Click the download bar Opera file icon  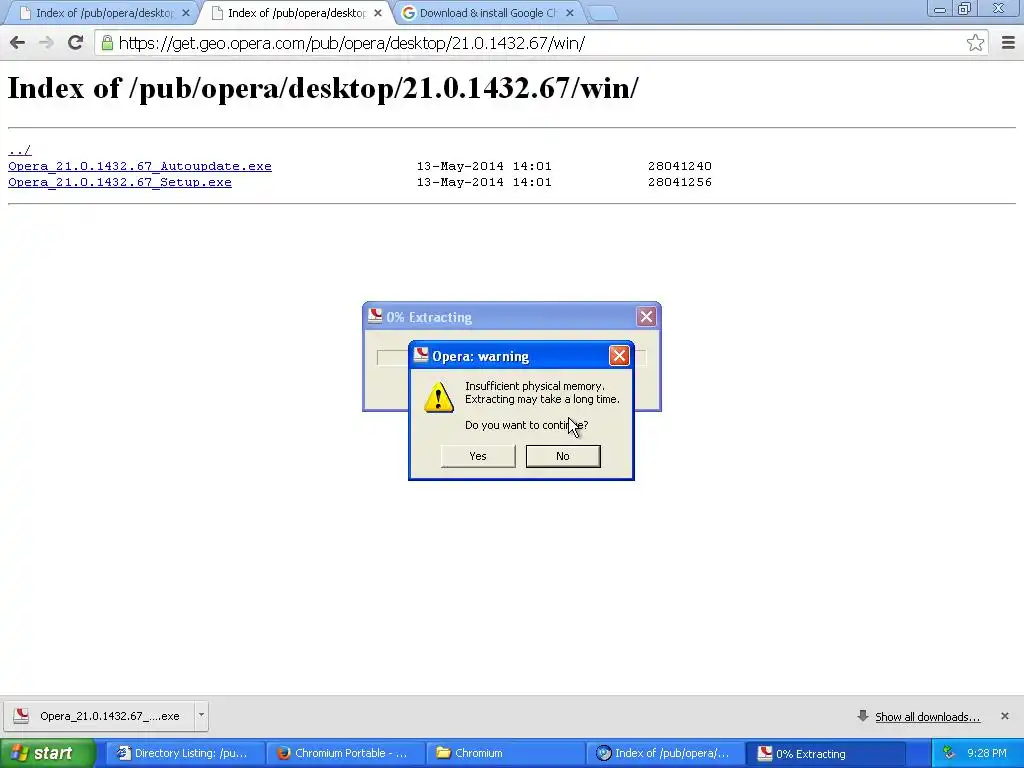[21, 716]
